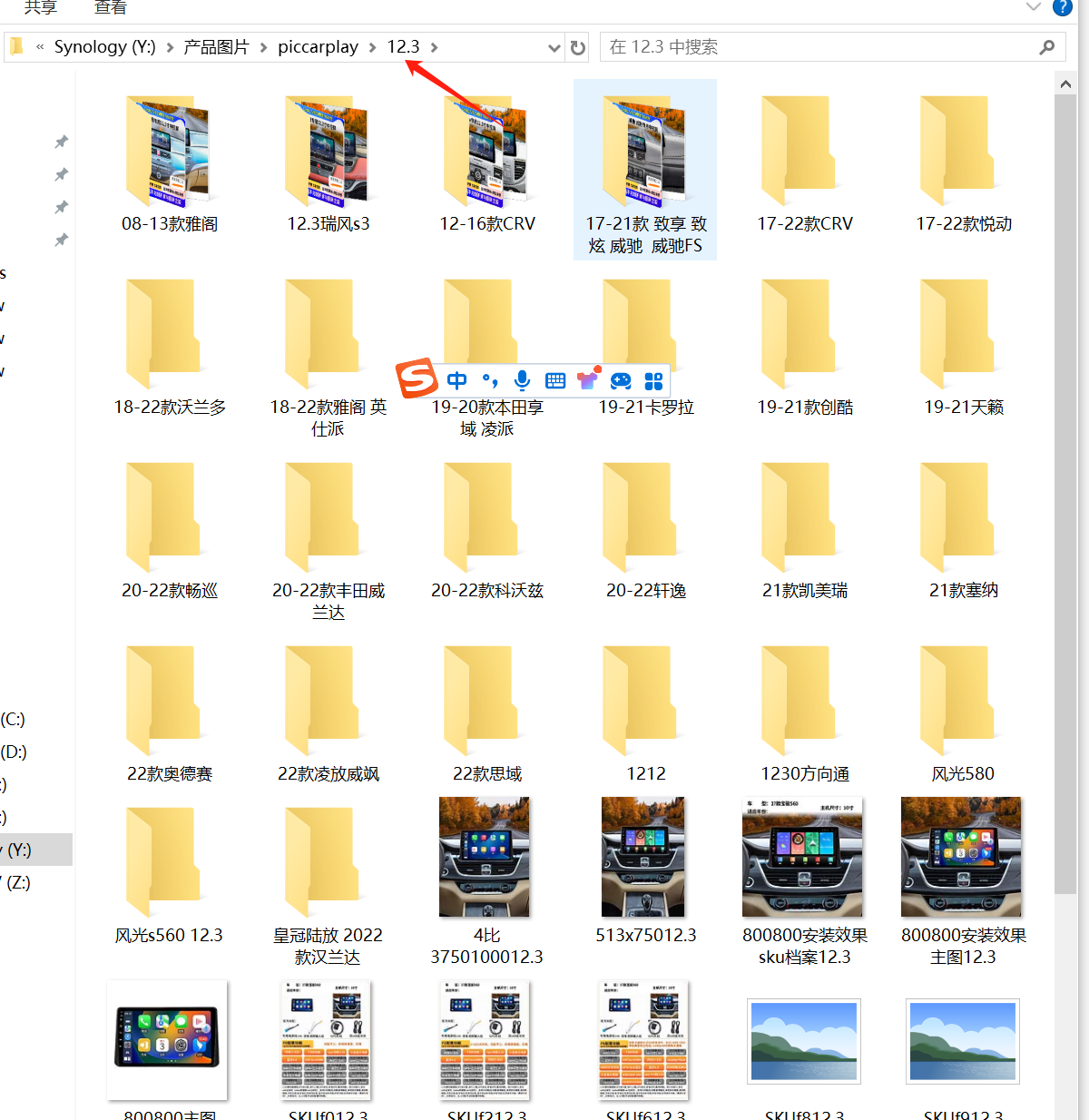Open the double-chevron breadcrumb overflow menu
The height and width of the screenshot is (1120, 1089).
tap(40, 47)
